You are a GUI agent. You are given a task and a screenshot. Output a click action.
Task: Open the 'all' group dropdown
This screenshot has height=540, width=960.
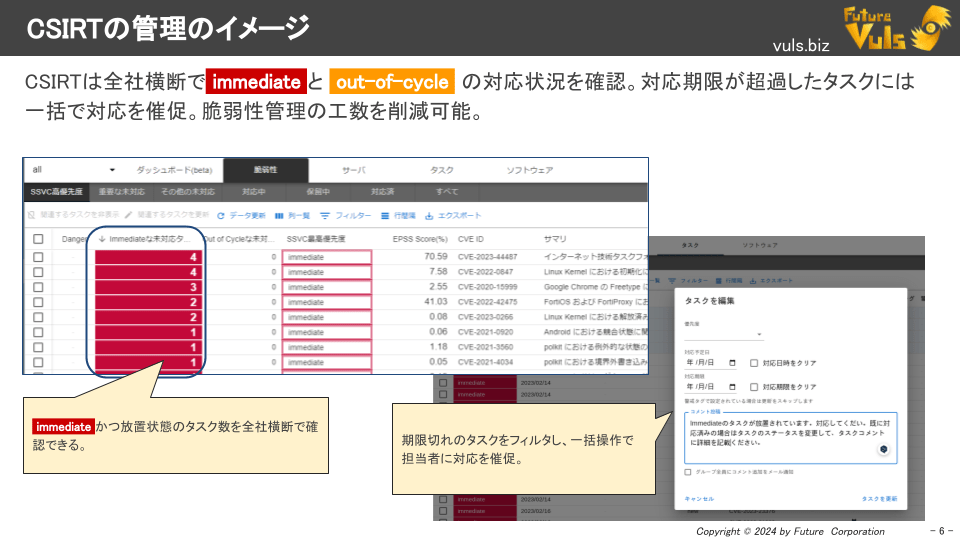[112, 170]
